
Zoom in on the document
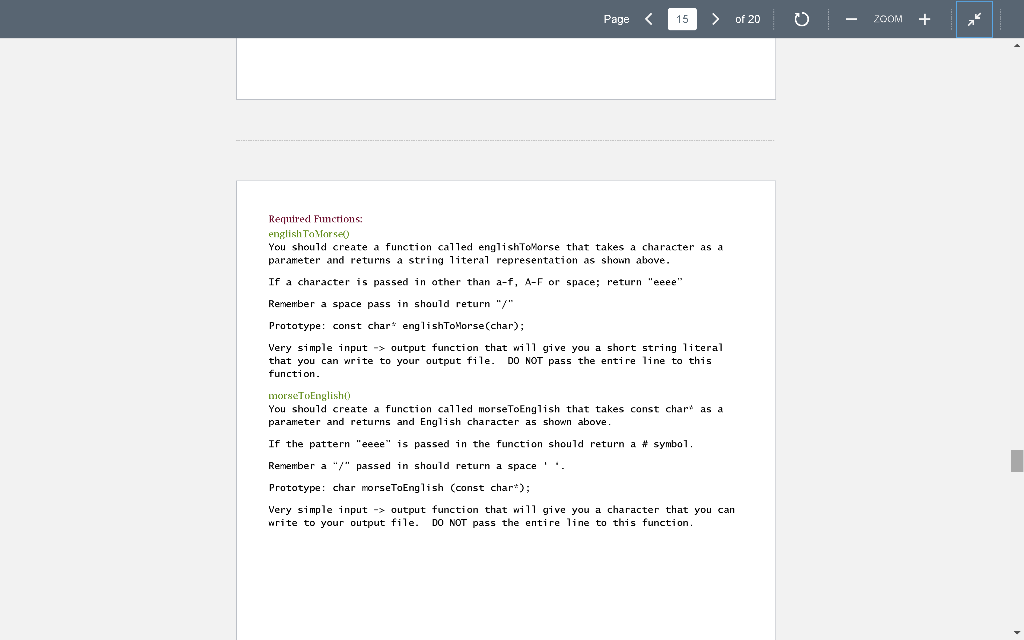pos(924,18)
